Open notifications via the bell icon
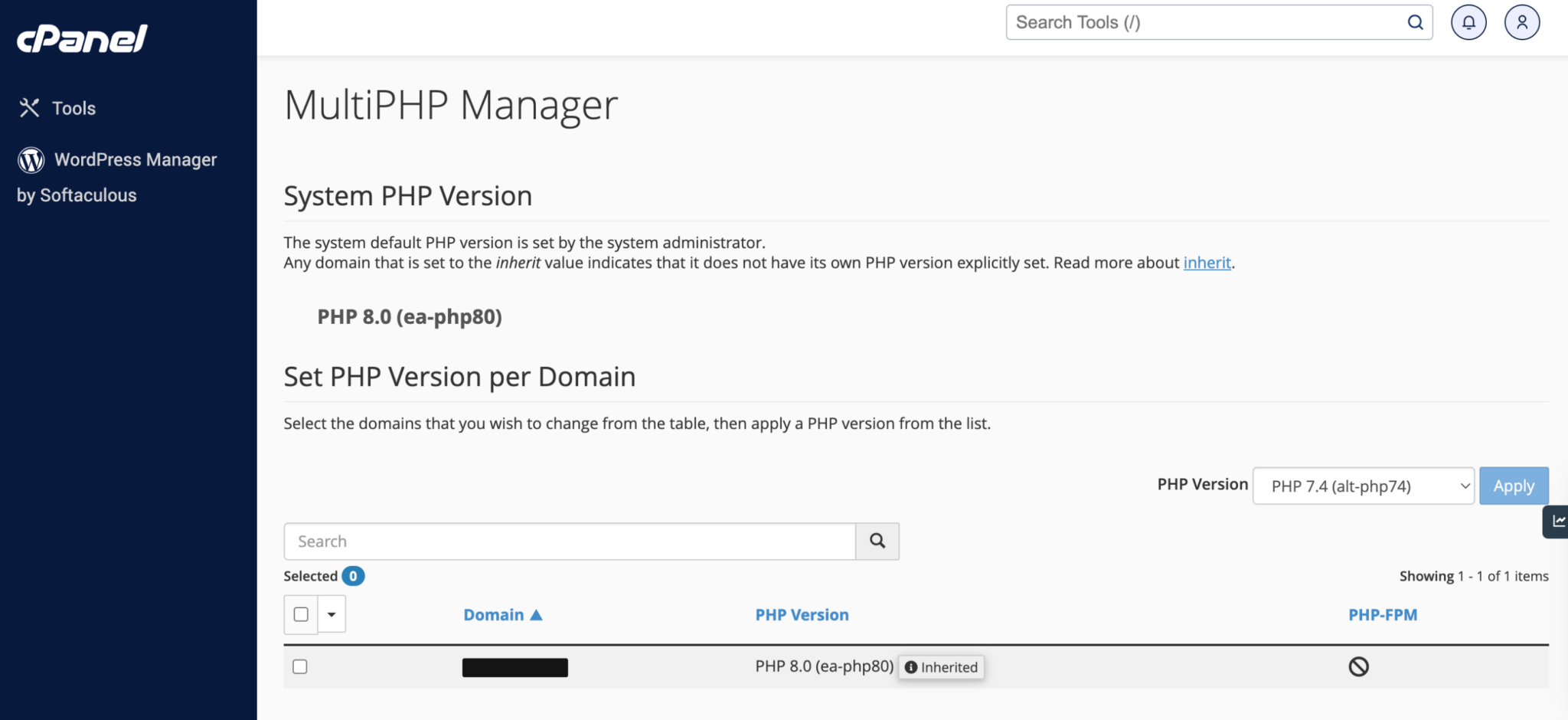Viewport: 1568px width, 720px height. [x=1468, y=22]
